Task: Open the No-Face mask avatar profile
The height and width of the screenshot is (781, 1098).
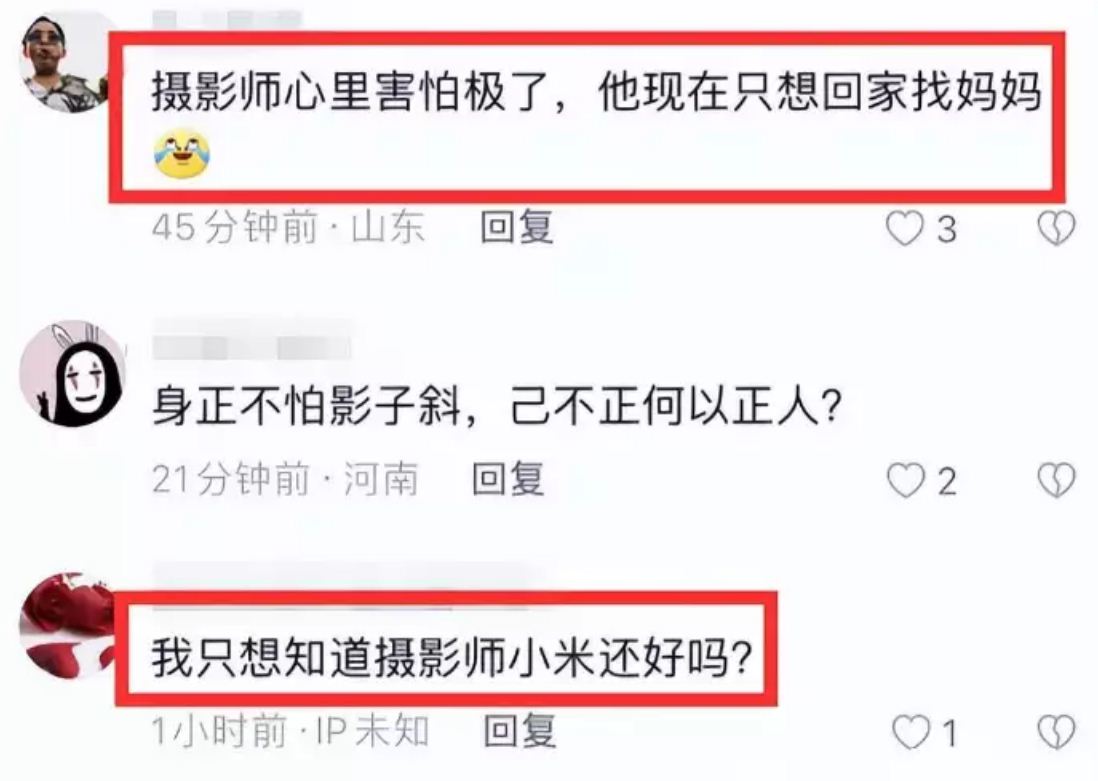Action: tap(73, 374)
